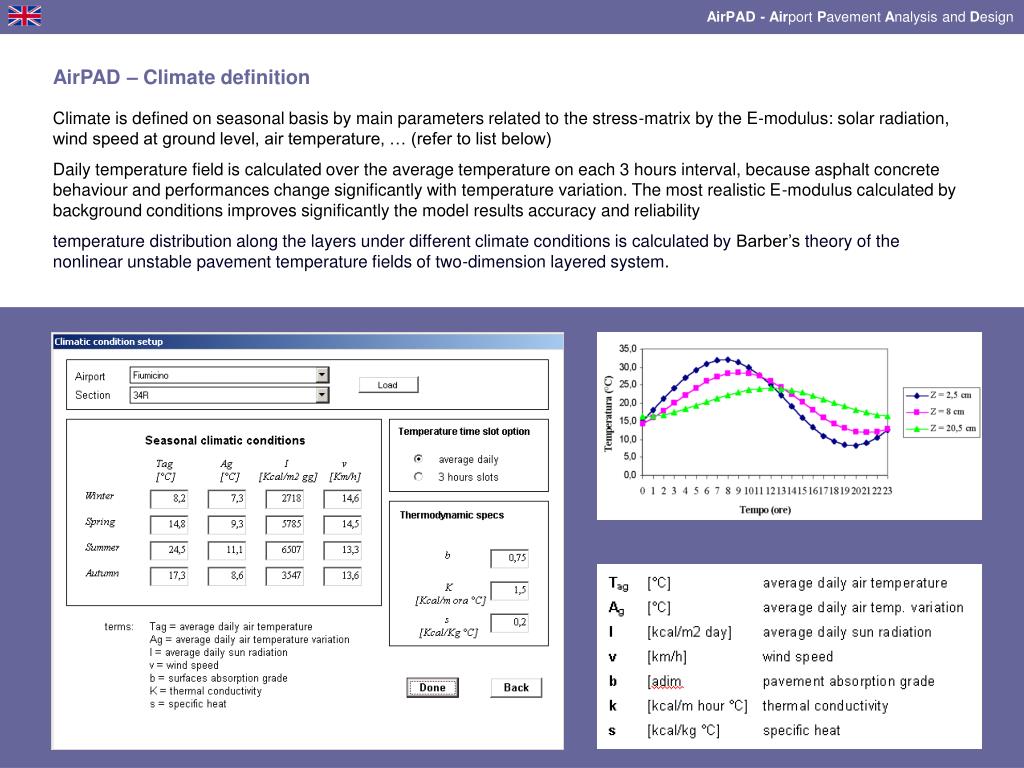
Task: Edit the Spring Ag field 9,3
Action: pyautogui.click(x=227, y=524)
